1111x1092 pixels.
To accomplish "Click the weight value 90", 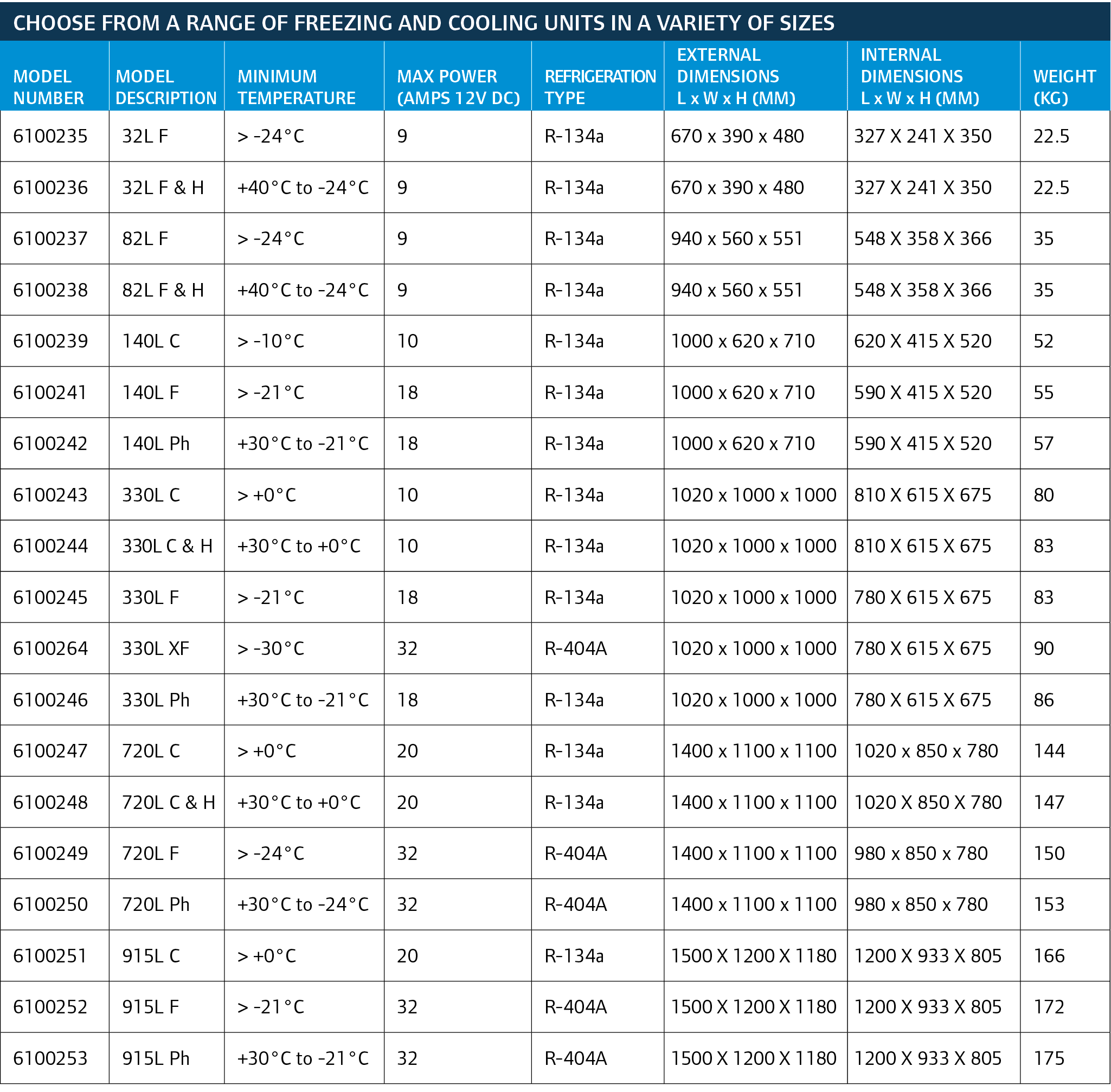I will click(x=1043, y=648).
